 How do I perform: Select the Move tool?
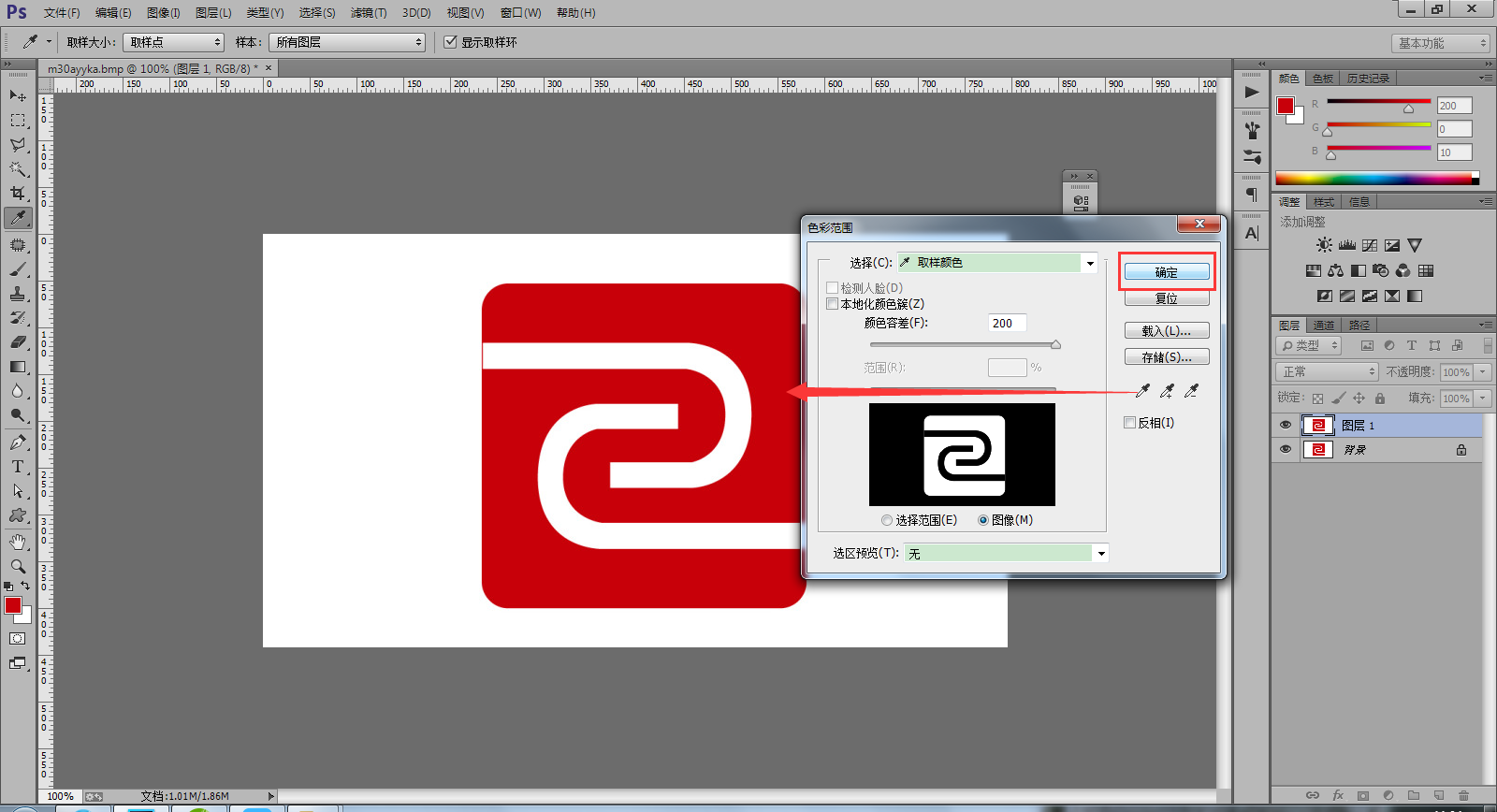point(18,95)
